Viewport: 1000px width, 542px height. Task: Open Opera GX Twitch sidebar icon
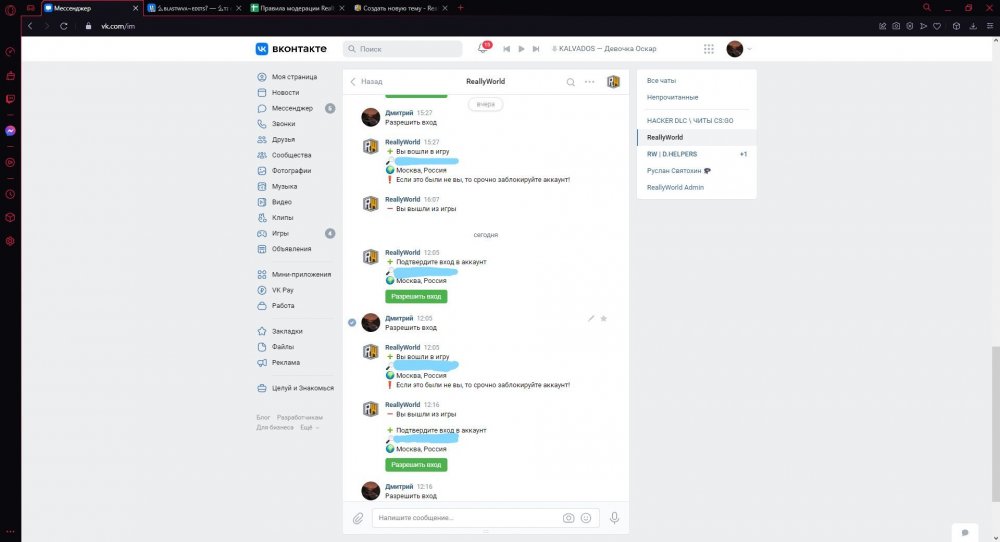pyautogui.click(x=10, y=99)
